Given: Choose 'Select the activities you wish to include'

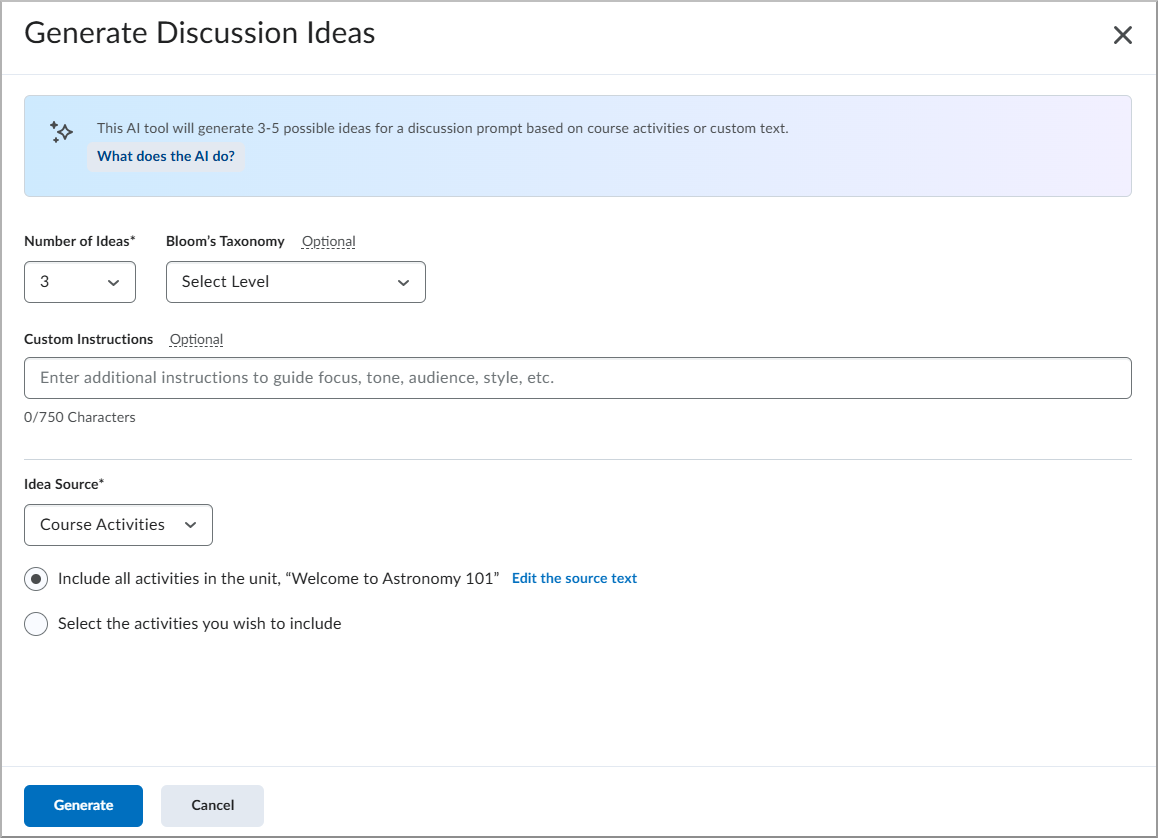Looking at the screenshot, I should point(35,623).
